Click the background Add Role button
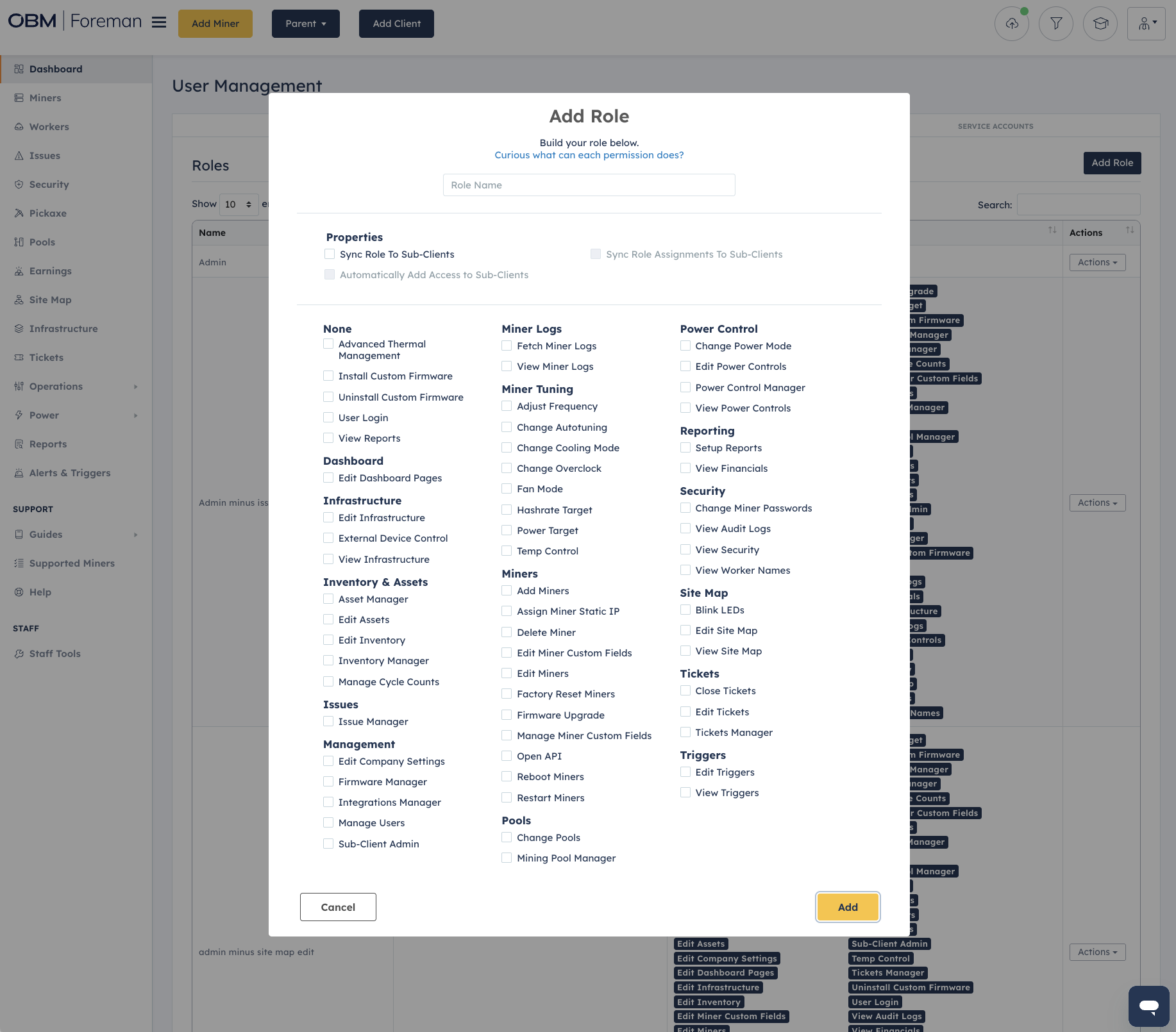 (x=1112, y=163)
